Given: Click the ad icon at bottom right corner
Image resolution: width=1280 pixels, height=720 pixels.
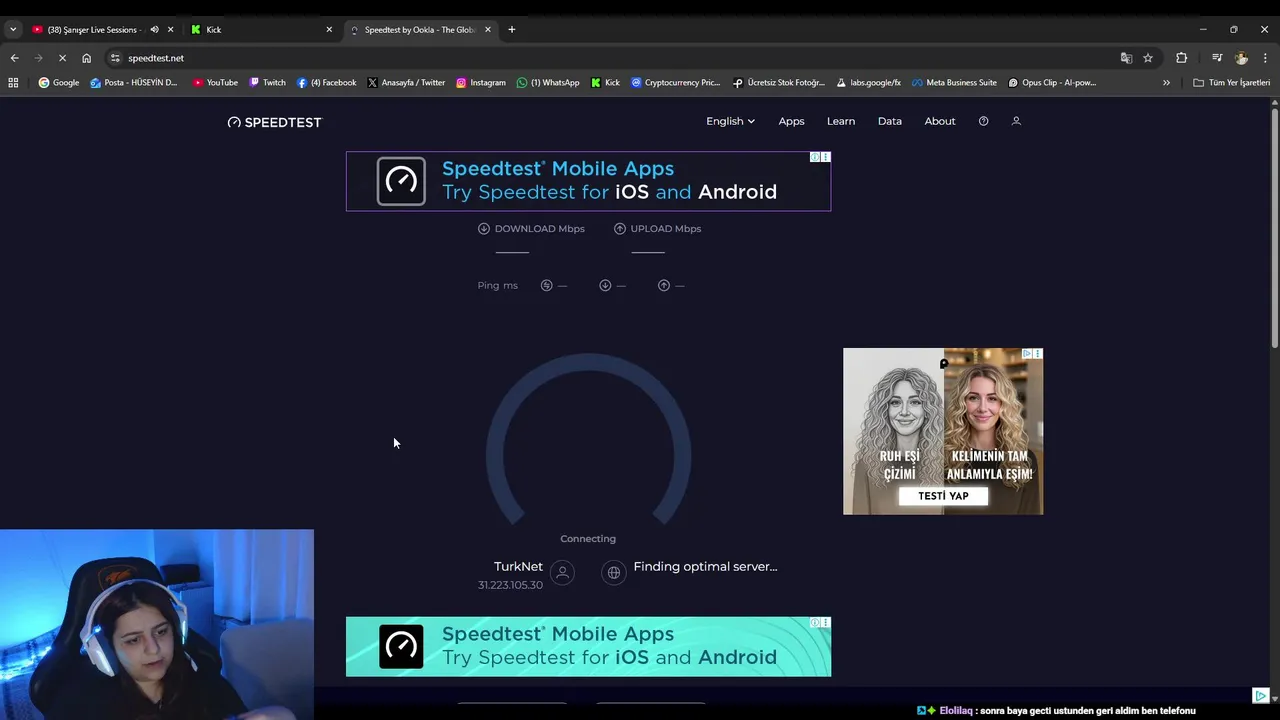Looking at the screenshot, I should click(x=1260, y=696).
